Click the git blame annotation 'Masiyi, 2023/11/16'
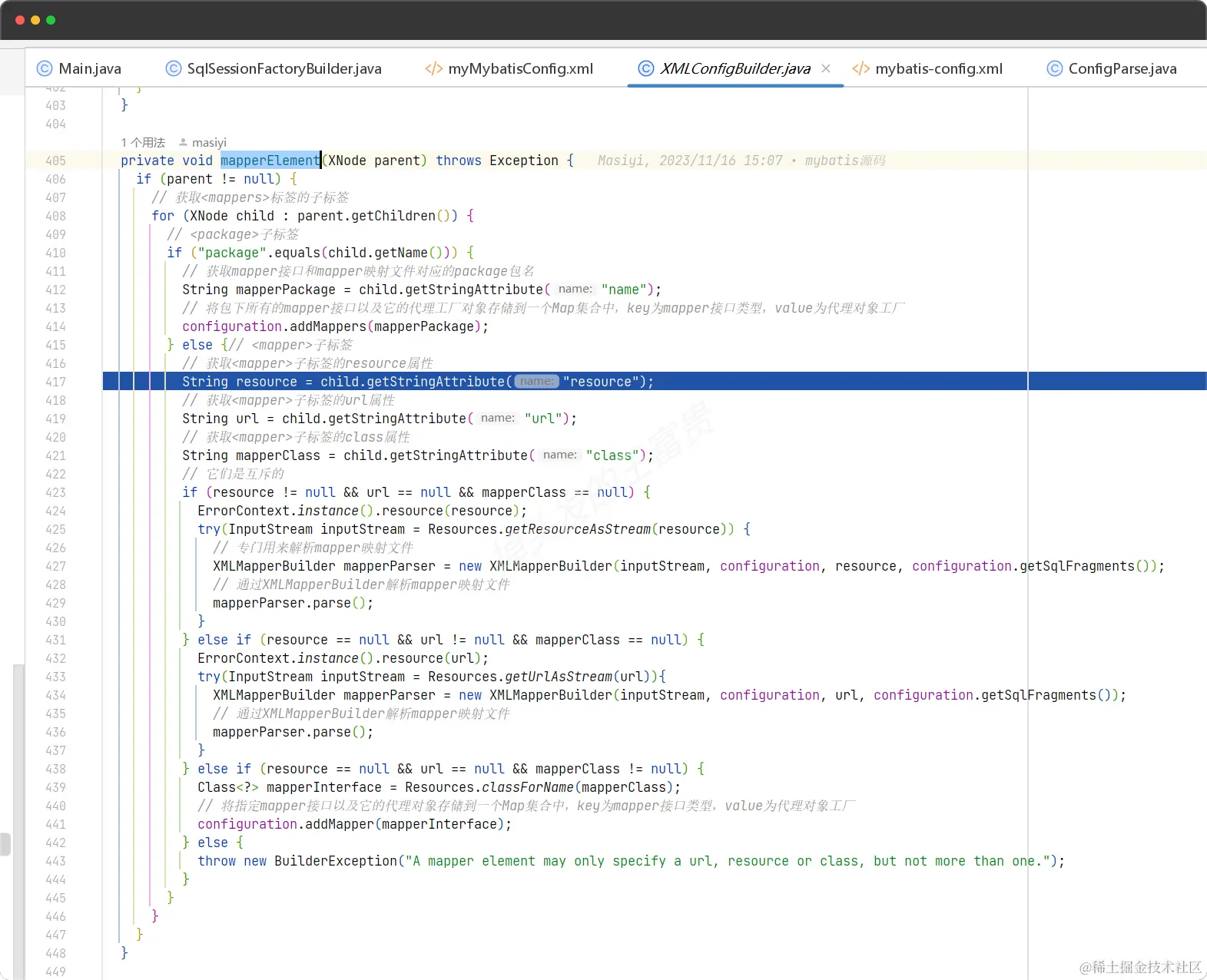This screenshot has height=980, width=1207. (741, 161)
